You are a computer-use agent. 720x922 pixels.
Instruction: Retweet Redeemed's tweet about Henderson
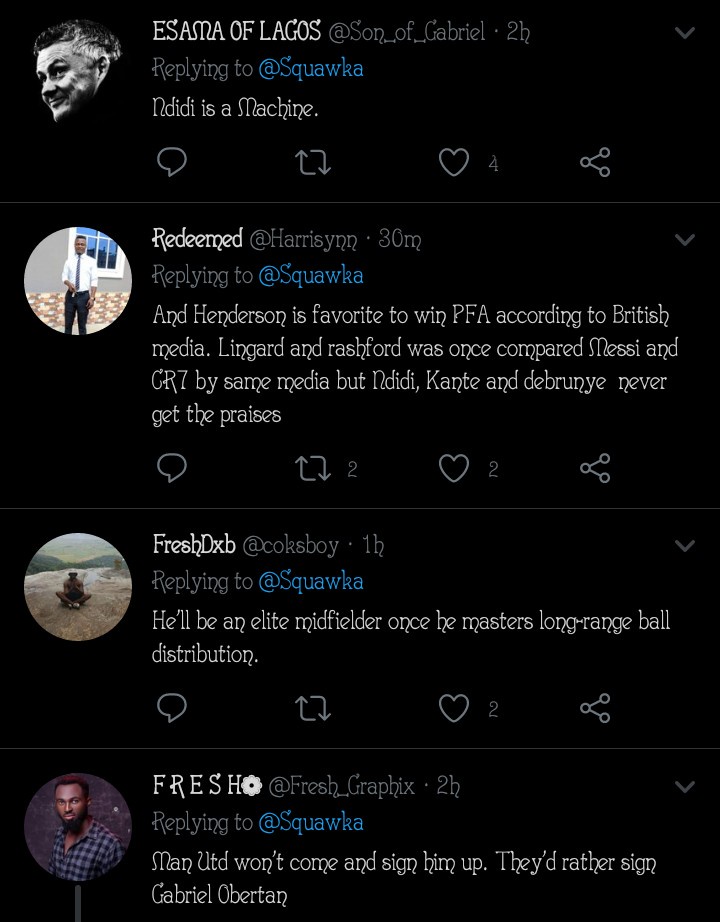click(313, 468)
